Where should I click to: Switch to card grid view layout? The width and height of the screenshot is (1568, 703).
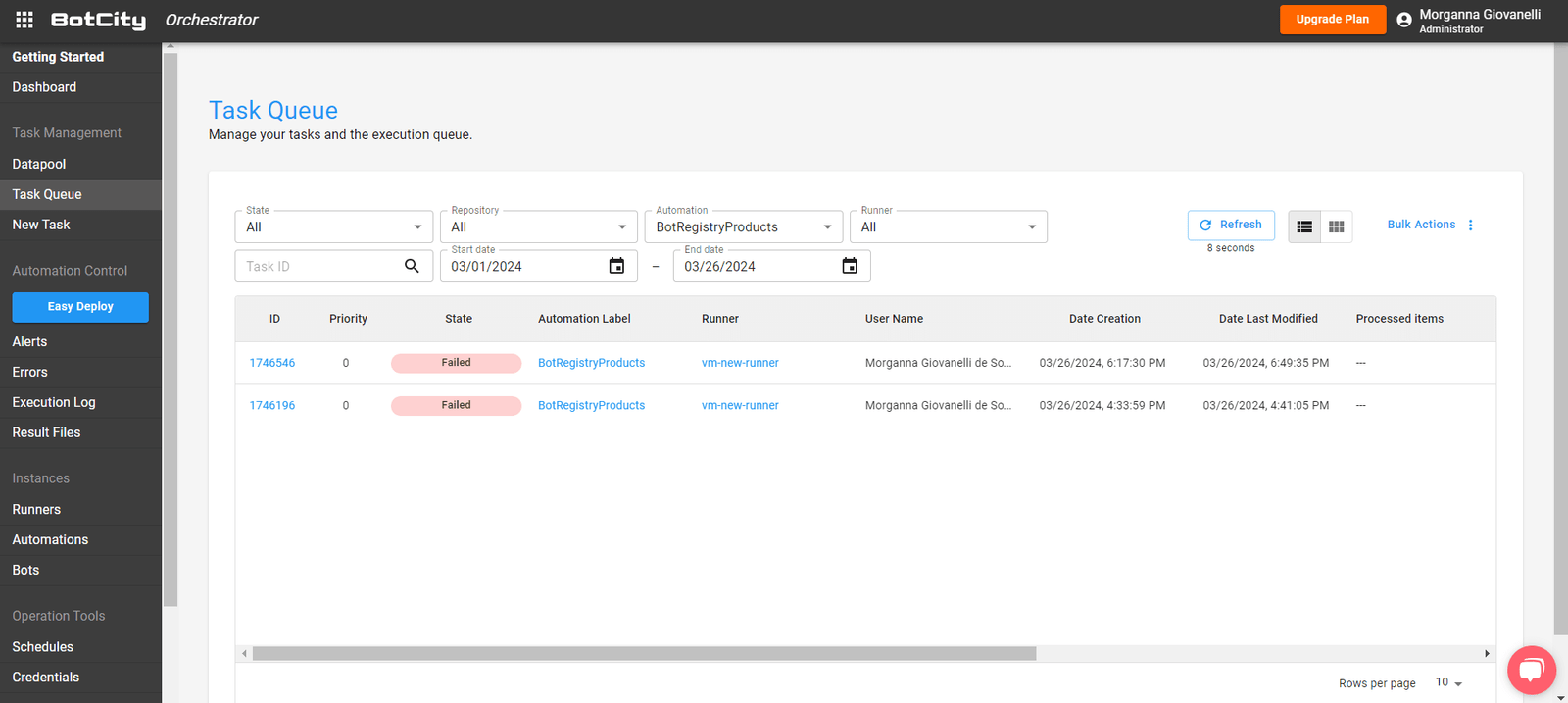1337,226
